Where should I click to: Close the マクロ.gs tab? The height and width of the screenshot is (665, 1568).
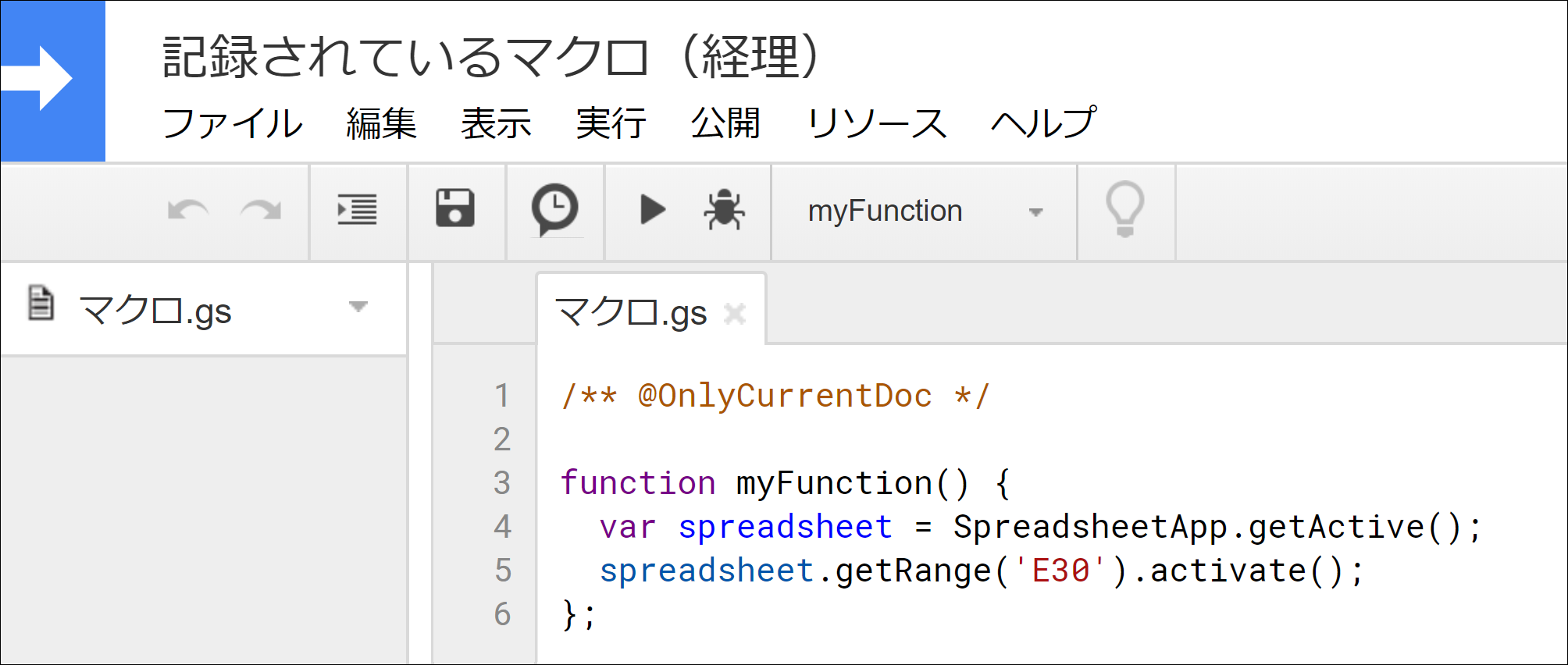[735, 314]
